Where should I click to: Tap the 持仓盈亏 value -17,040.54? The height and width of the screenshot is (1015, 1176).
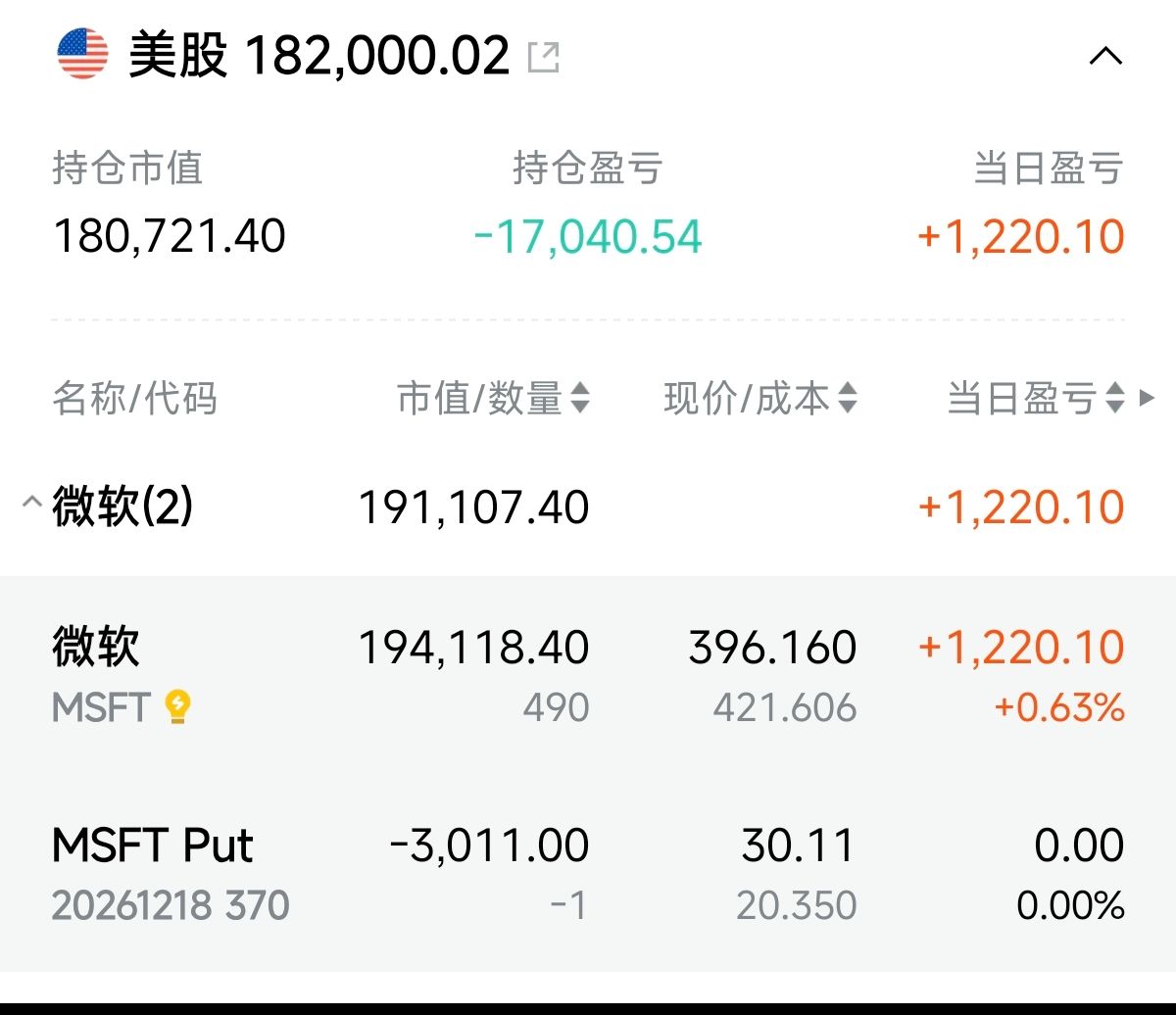click(588, 237)
